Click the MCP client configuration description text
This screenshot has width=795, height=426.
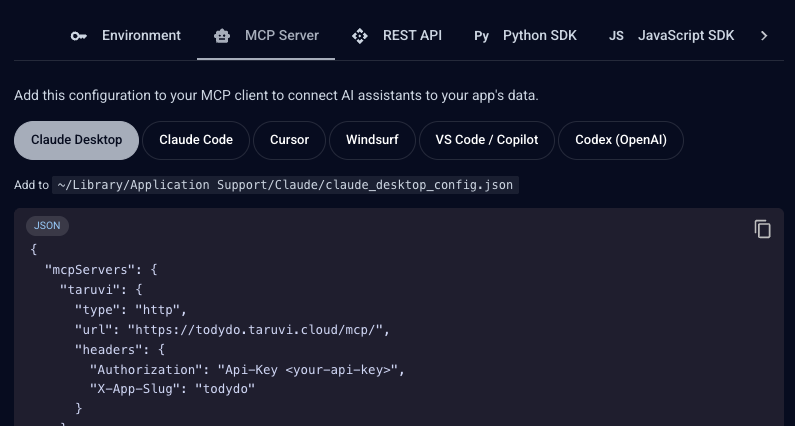coord(276,95)
